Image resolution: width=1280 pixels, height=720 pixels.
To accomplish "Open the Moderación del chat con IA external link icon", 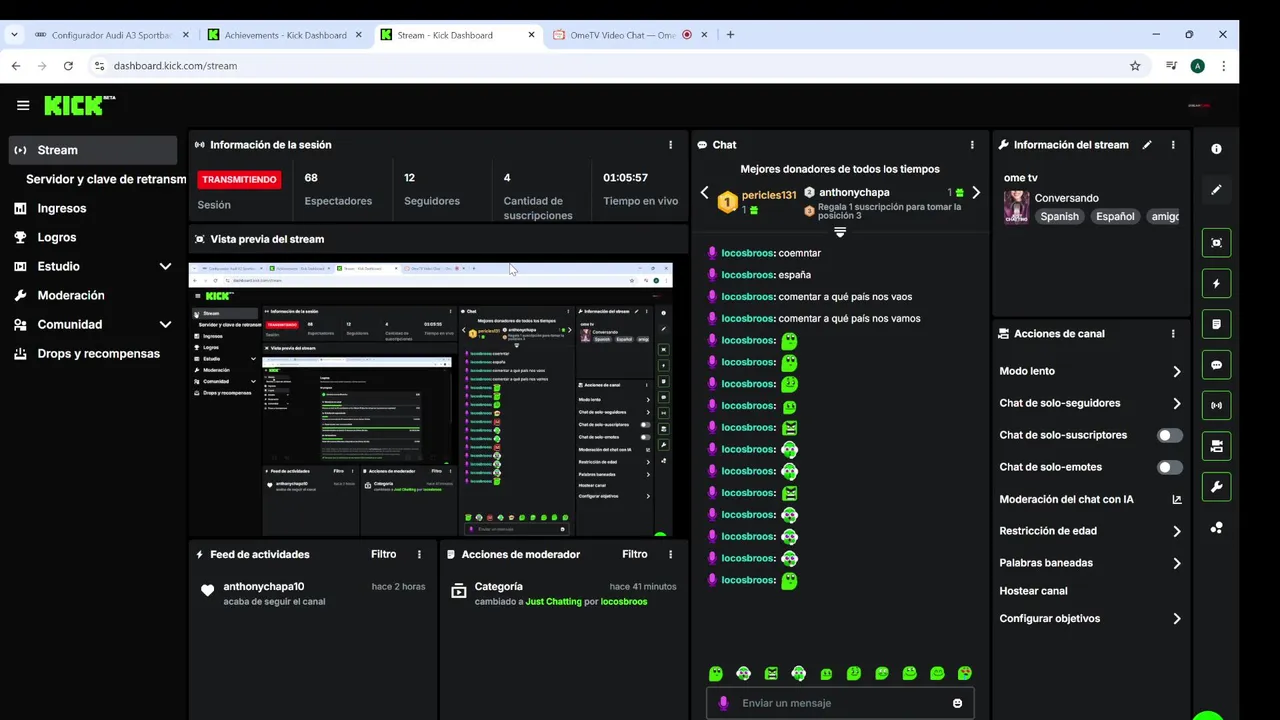I will (1177, 499).
